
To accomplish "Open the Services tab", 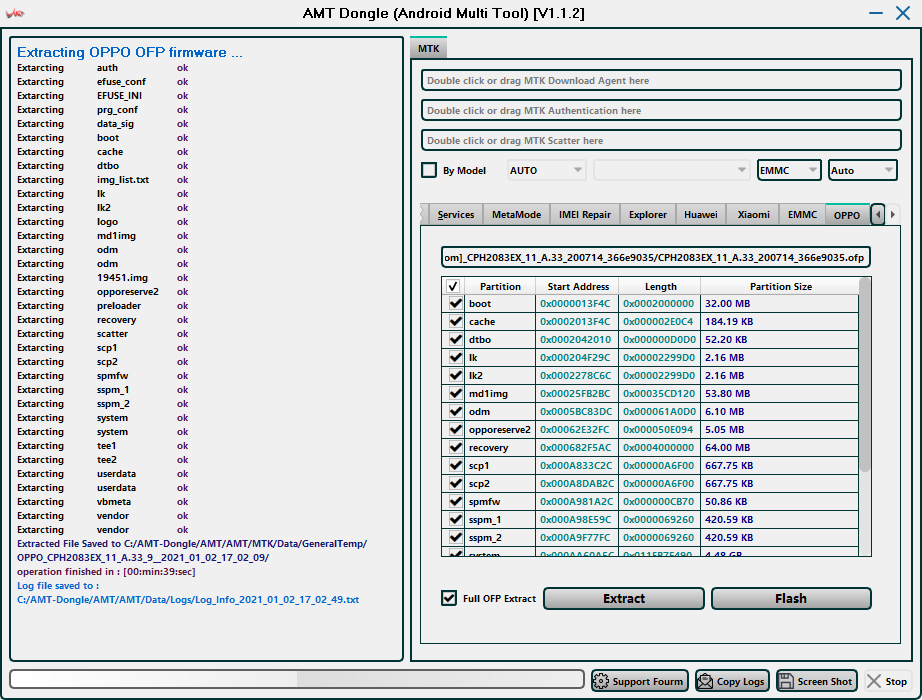I will tap(456, 215).
